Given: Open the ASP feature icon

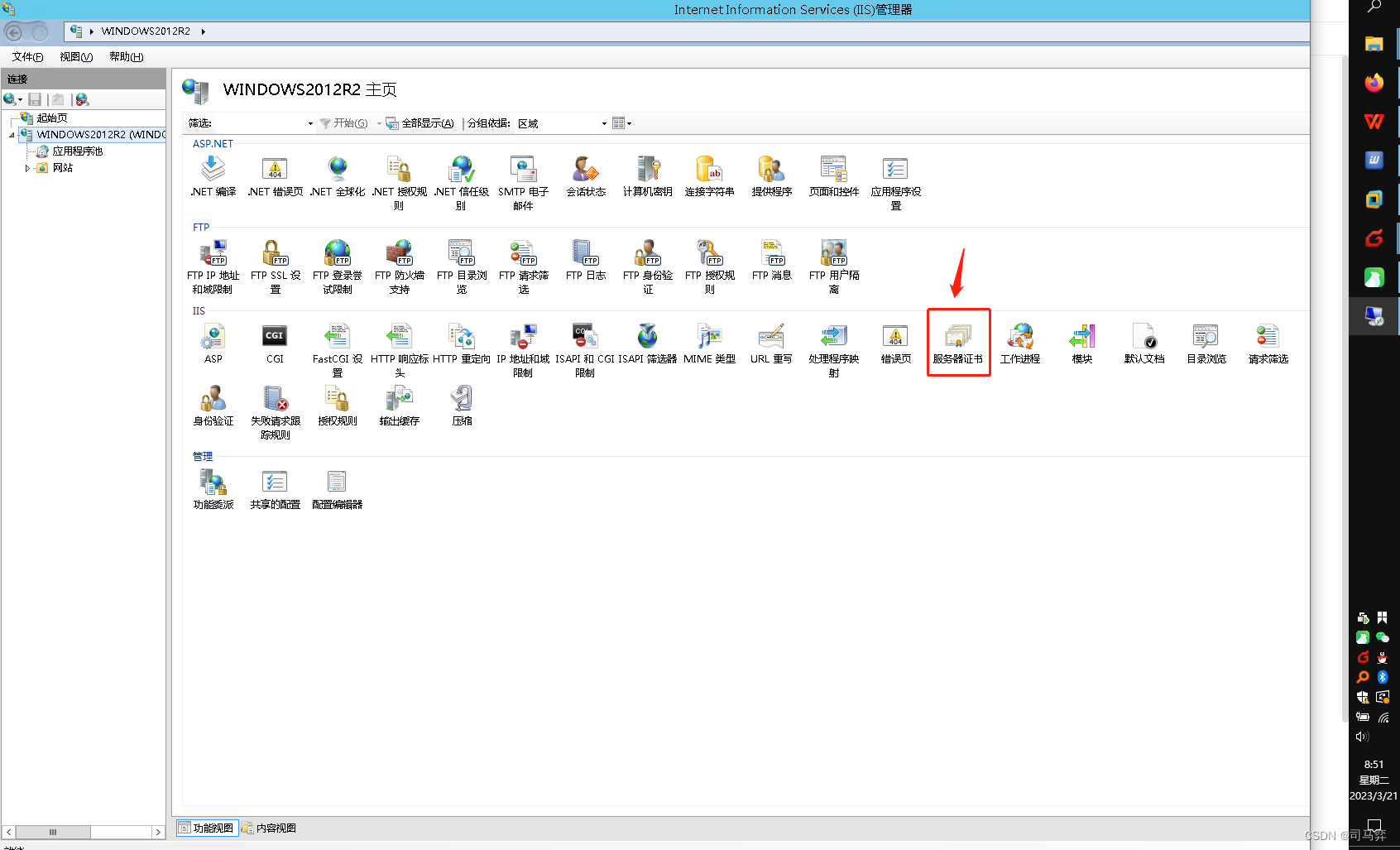Looking at the screenshot, I should 213,343.
